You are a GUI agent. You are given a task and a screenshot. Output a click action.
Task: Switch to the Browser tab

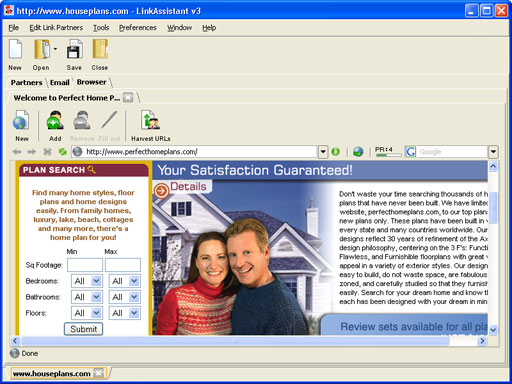pyautogui.click(x=92, y=82)
